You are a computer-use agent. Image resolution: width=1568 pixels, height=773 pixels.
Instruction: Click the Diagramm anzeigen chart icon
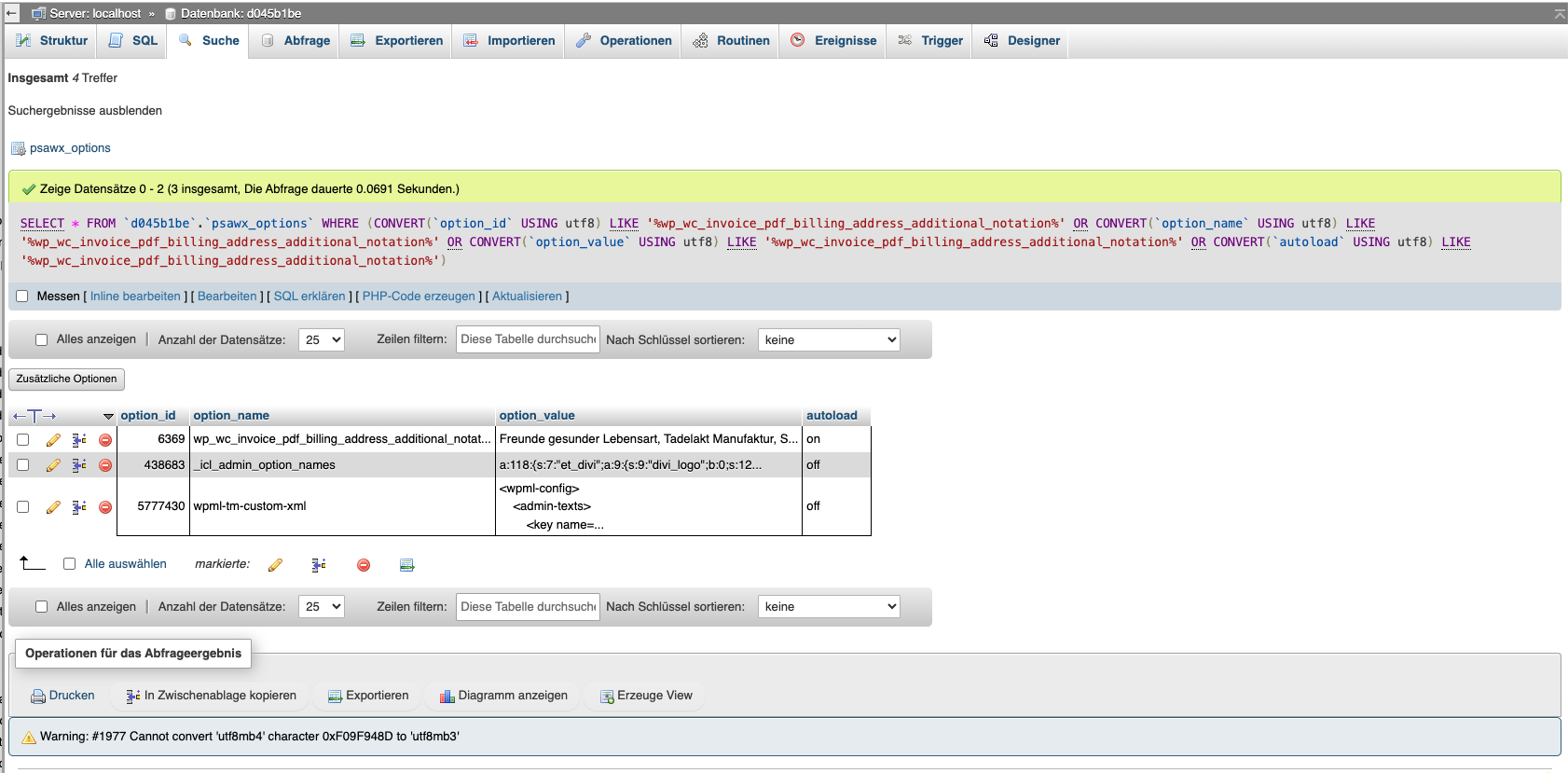(447, 697)
